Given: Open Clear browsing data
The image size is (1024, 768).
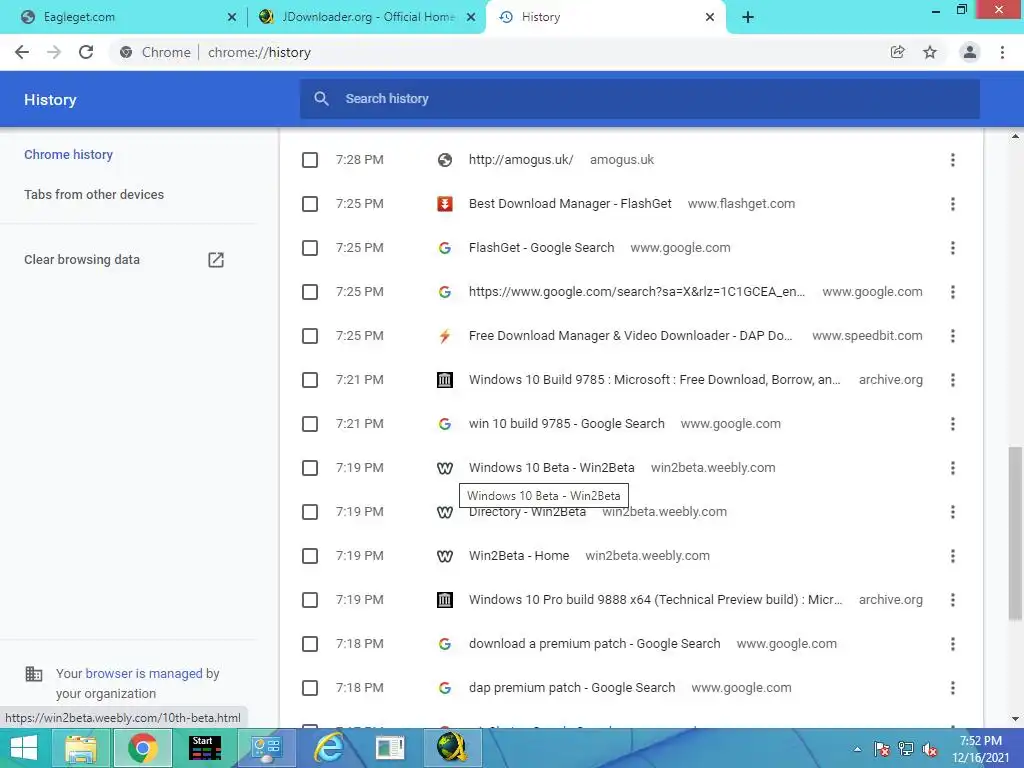Looking at the screenshot, I should [82, 260].
